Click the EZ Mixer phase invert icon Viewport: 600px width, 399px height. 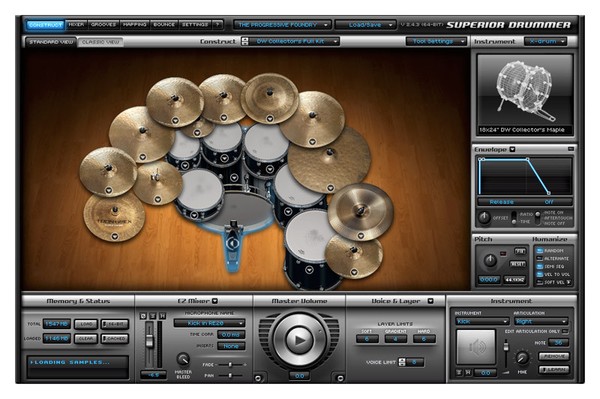point(143,316)
